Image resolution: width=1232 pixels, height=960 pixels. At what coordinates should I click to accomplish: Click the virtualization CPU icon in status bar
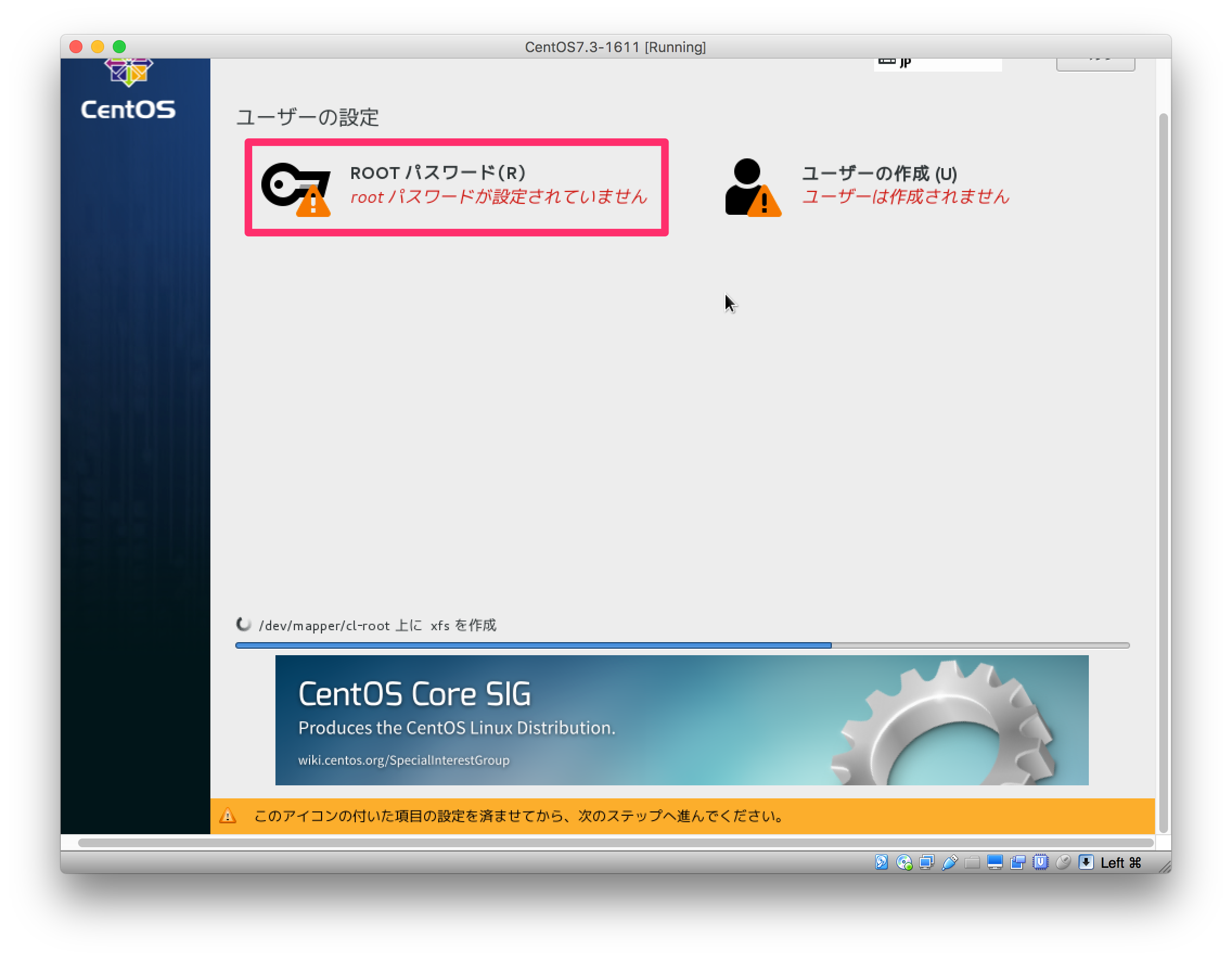pos(1040,862)
